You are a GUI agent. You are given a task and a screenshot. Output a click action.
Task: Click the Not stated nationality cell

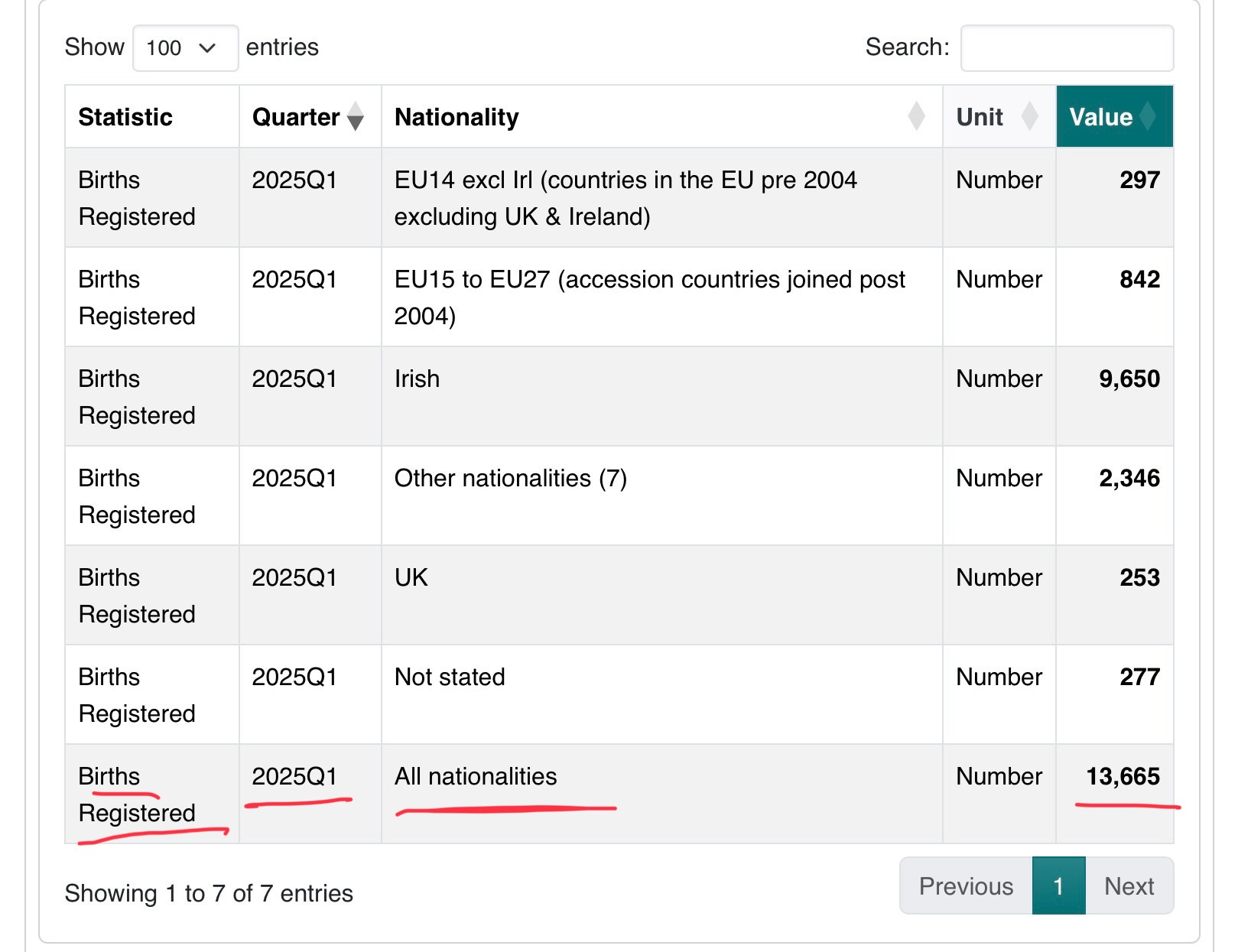450,677
